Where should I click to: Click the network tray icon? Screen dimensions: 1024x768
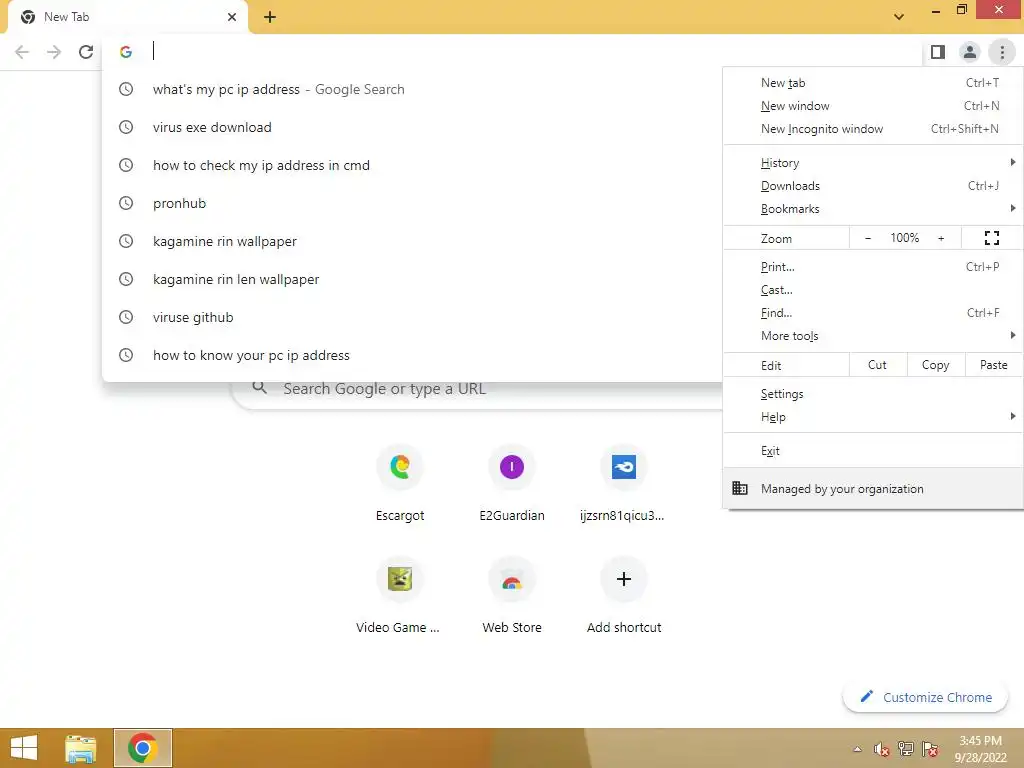(906, 748)
